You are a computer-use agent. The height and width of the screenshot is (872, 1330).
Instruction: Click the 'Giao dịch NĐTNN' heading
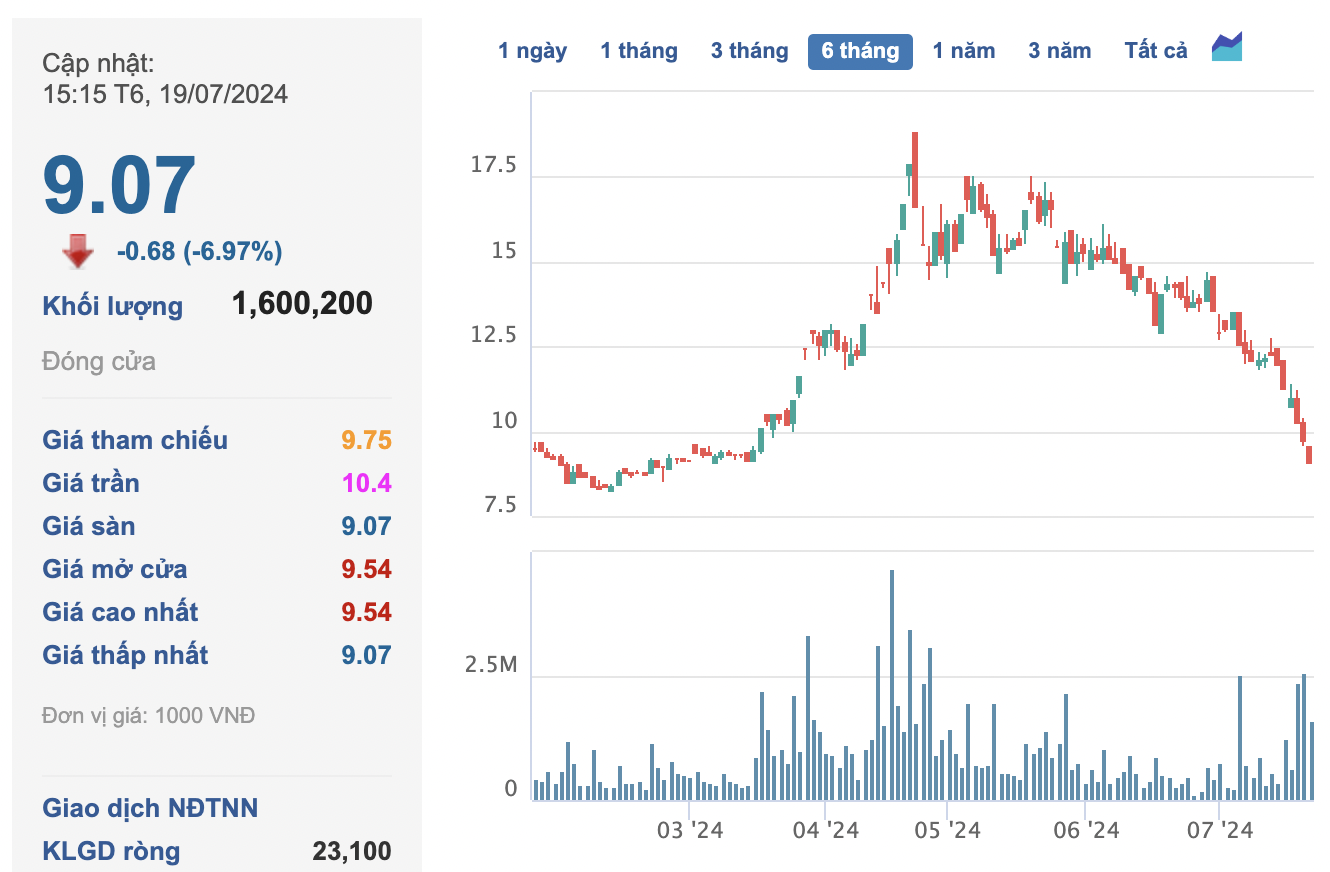(150, 808)
